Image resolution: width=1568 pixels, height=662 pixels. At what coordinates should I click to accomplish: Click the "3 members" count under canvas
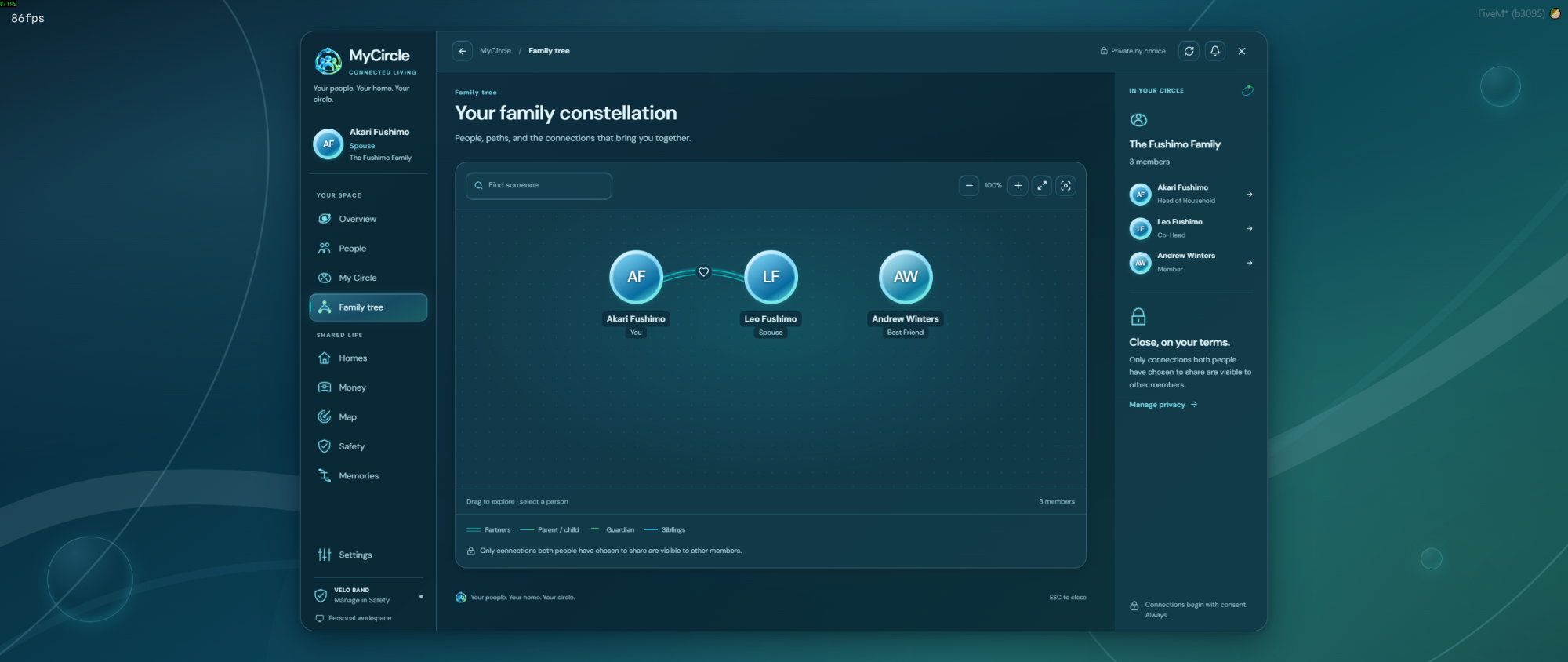1057,502
